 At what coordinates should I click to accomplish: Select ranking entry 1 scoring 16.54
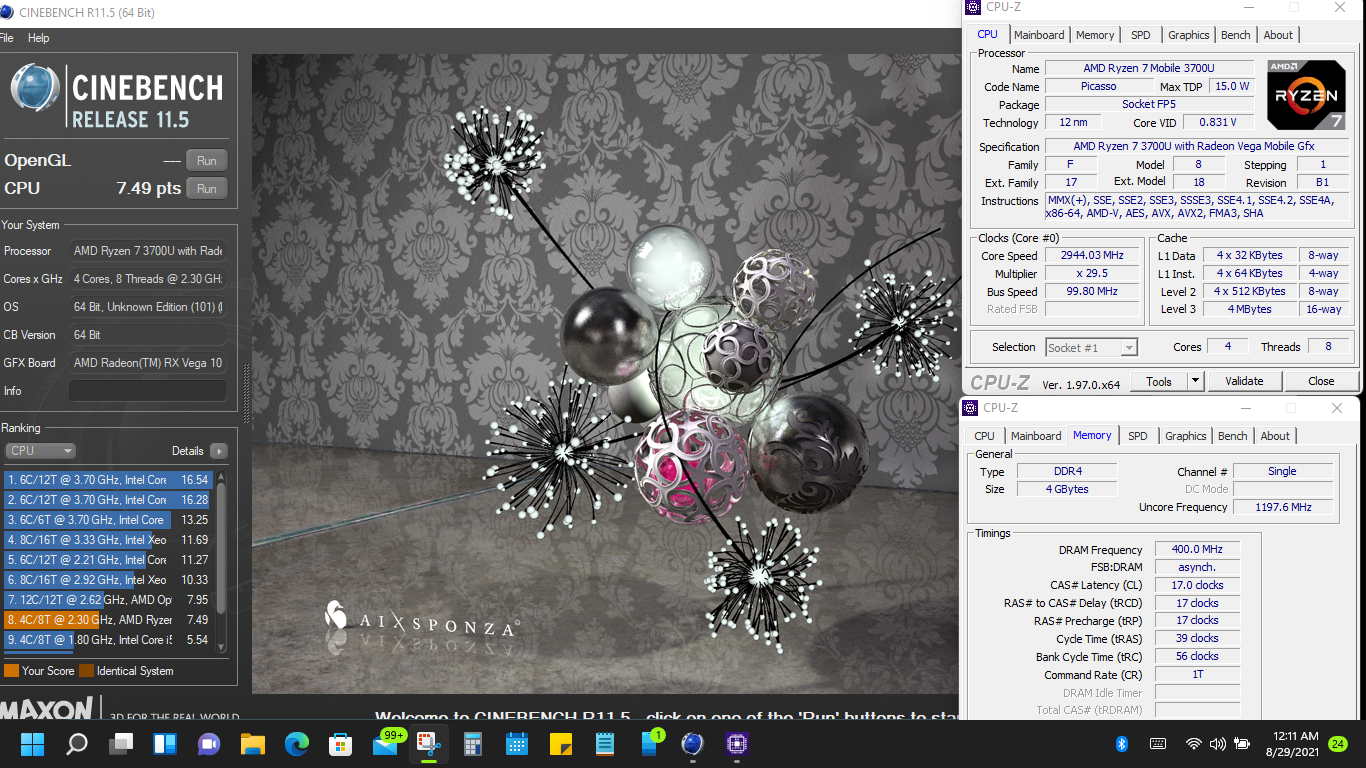click(108, 480)
